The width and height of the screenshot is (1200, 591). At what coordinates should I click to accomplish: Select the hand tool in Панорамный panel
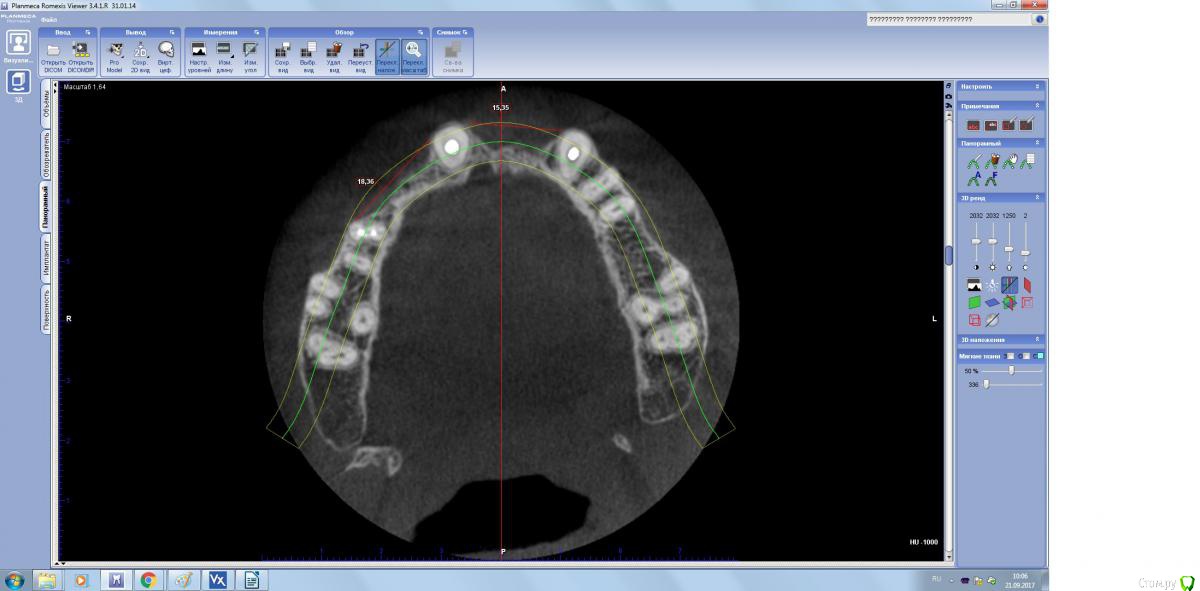1010,160
